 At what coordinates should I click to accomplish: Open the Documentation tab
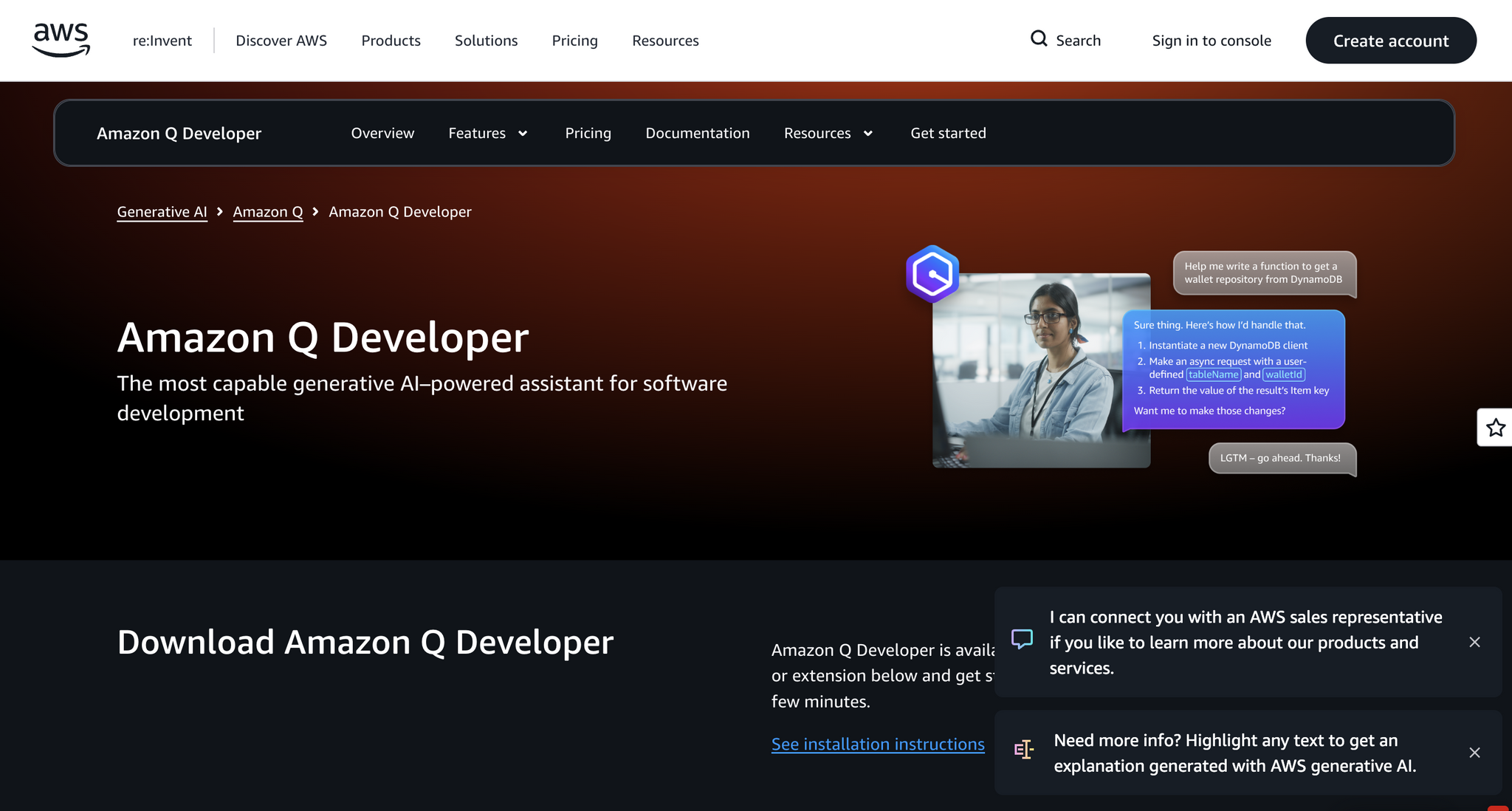coord(698,133)
